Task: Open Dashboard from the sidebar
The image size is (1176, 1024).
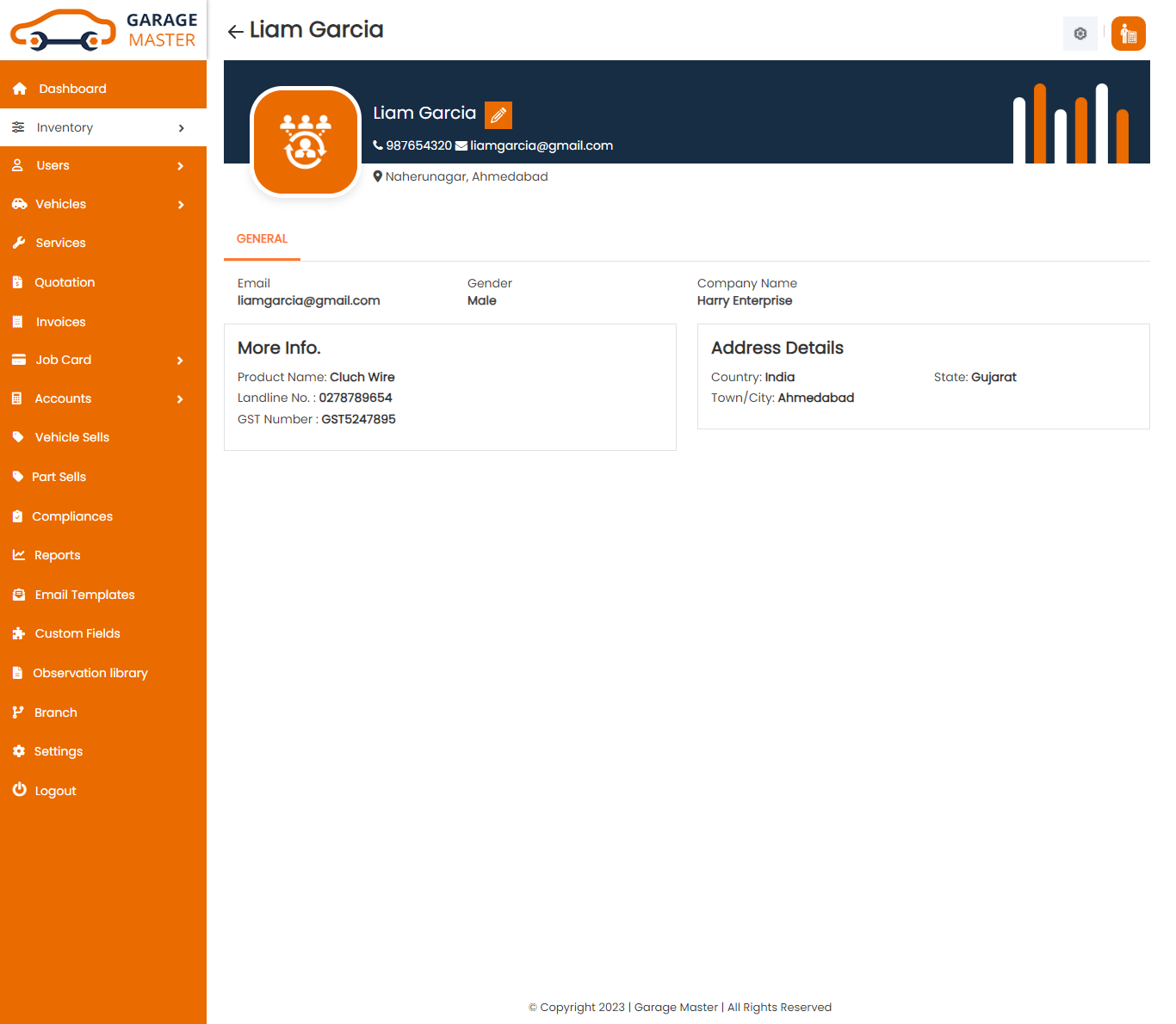Action: (x=72, y=89)
